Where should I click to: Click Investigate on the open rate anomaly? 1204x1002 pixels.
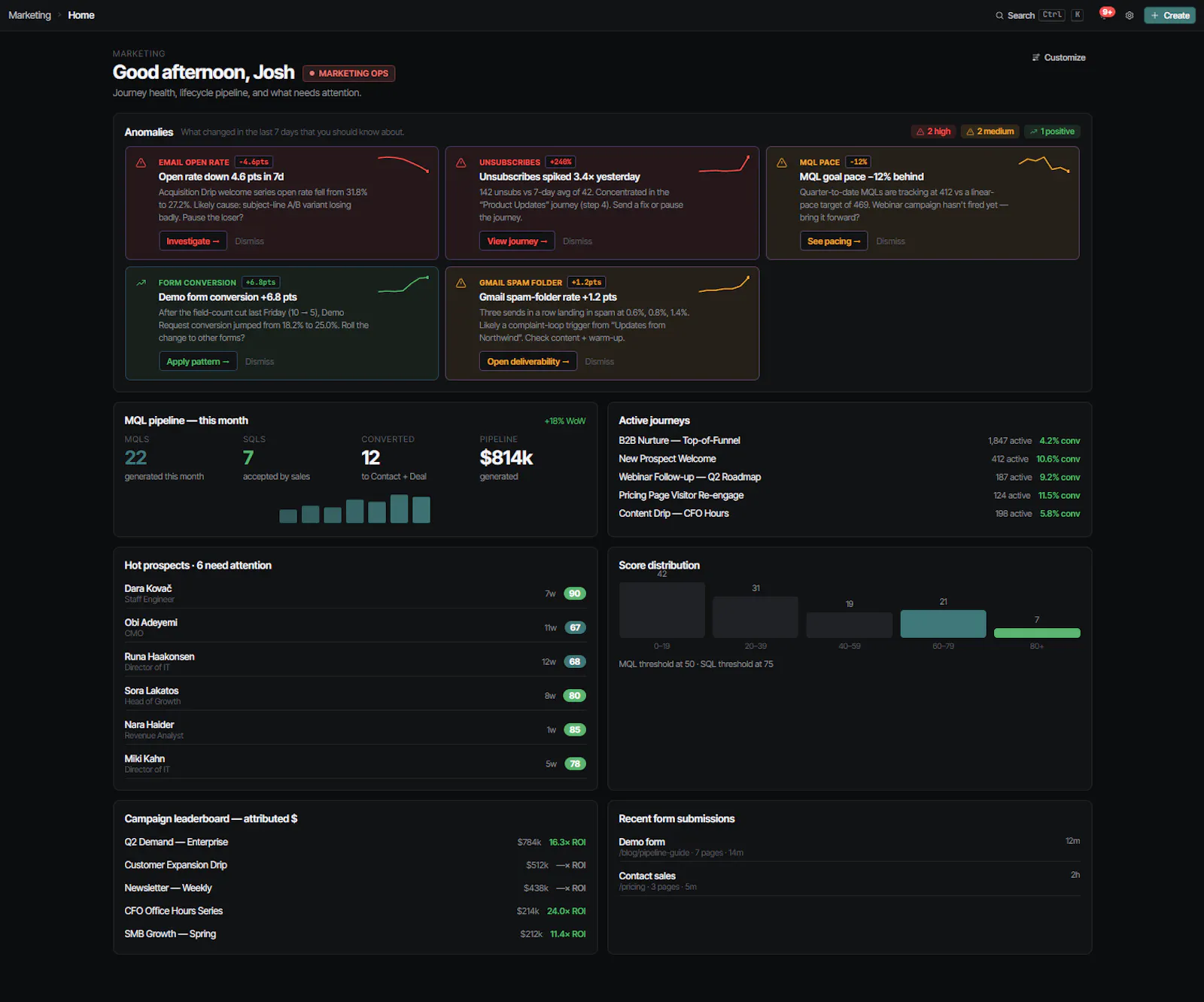pos(193,241)
